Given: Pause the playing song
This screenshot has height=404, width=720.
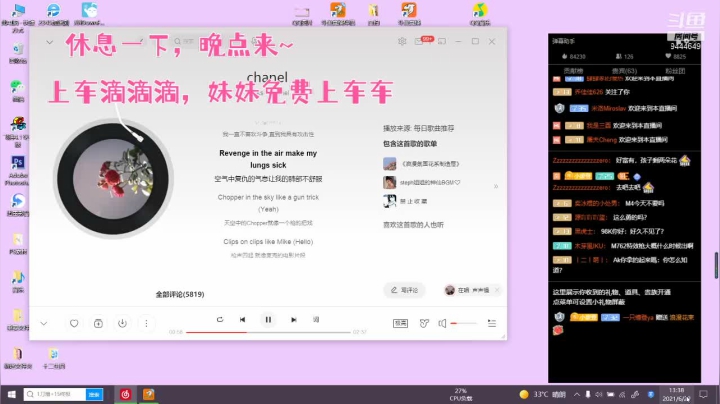Looking at the screenshot, I should (268, 320).
